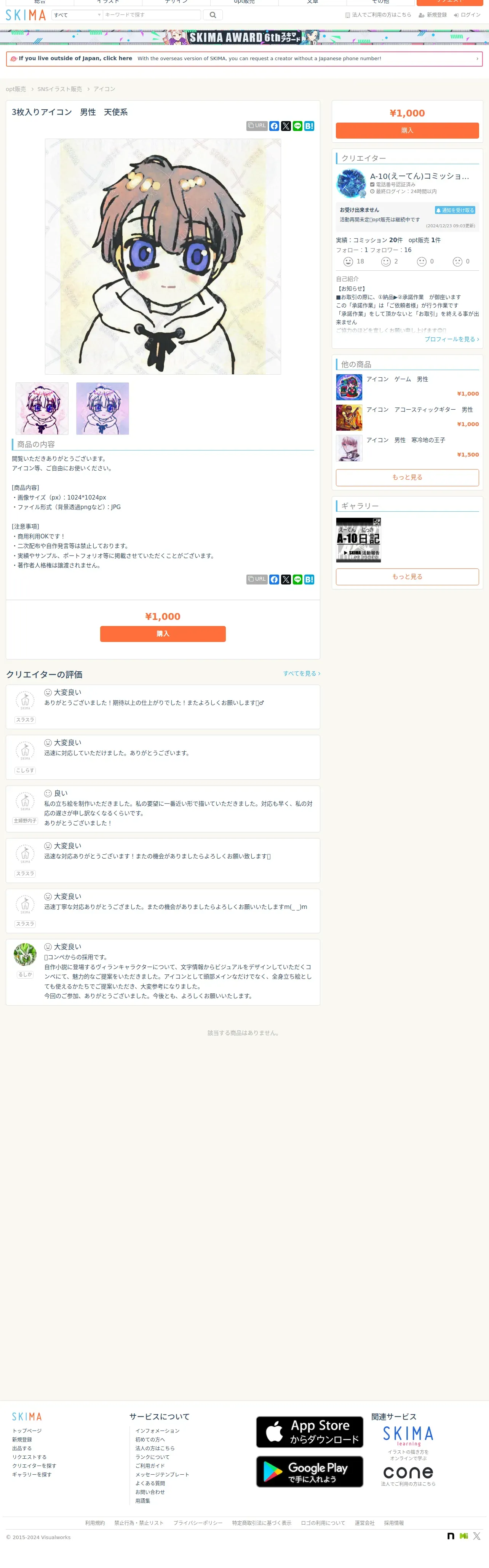Click the good rating face with 2
This screenshot has width=489, height=1568.
(x=385, y=261)
